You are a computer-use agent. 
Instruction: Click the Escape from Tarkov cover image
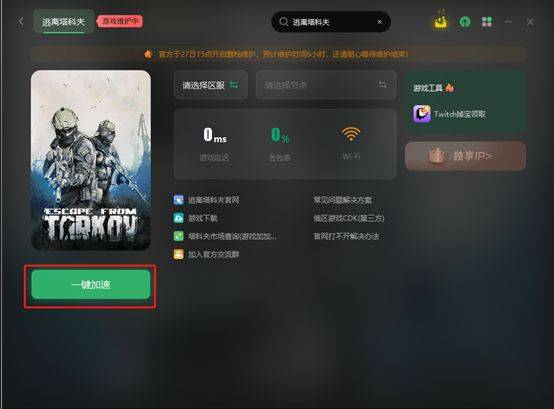(x=91, y=160)
